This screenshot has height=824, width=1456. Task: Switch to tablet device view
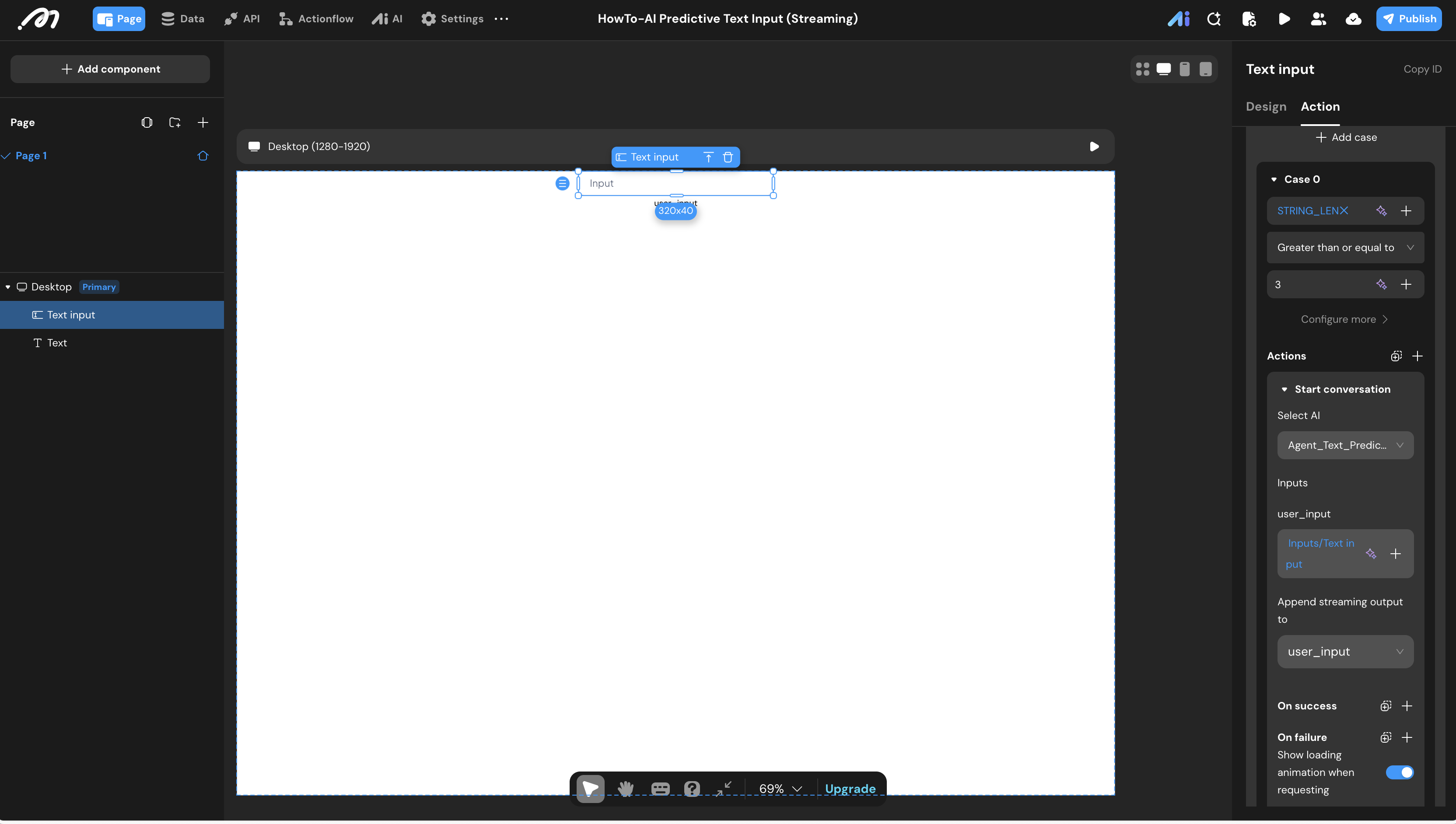(1206, 69)
